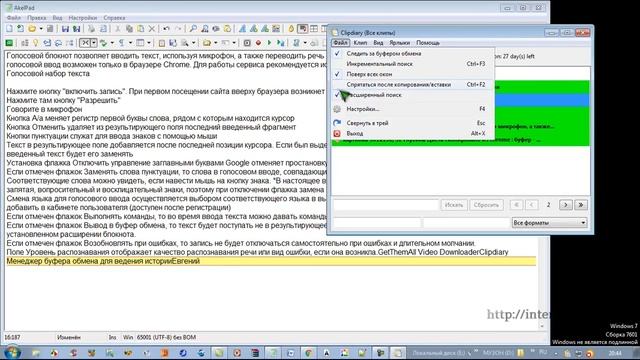Open dropdown arrow next to paragraph mark icon
Viewport: 640px width, 360px height.
(130, 43)
